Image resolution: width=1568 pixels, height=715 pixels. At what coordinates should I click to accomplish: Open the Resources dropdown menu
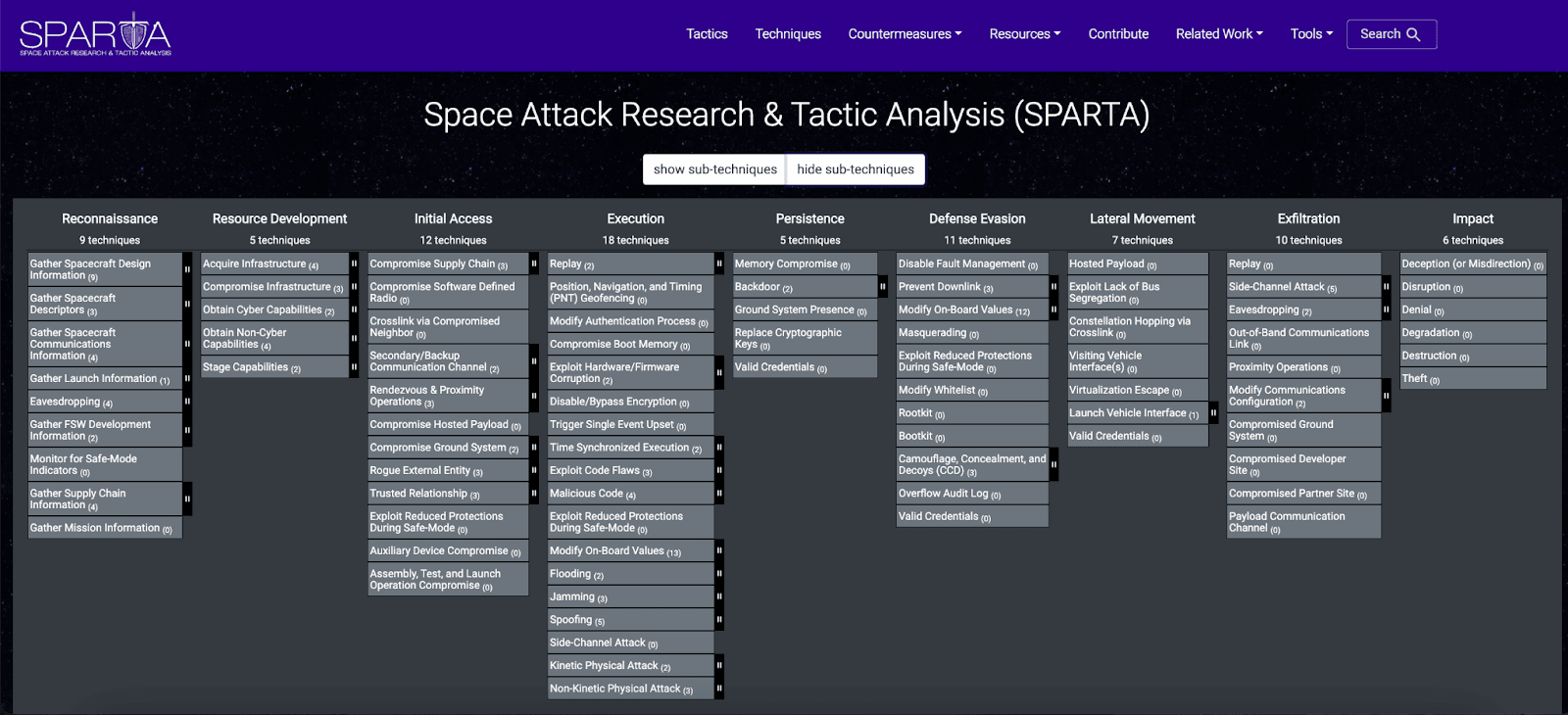coord(1025,34)
